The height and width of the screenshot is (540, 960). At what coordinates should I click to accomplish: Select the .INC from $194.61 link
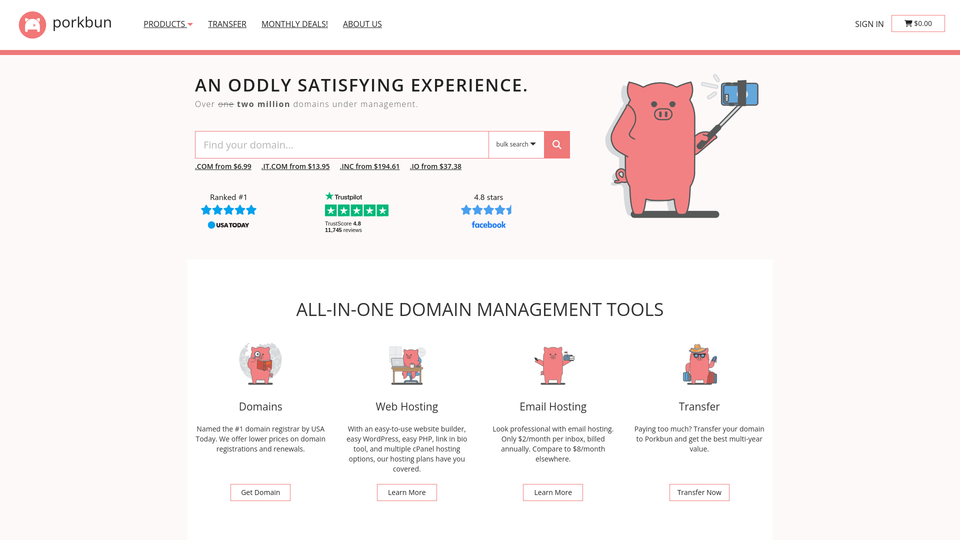[370, 167]
